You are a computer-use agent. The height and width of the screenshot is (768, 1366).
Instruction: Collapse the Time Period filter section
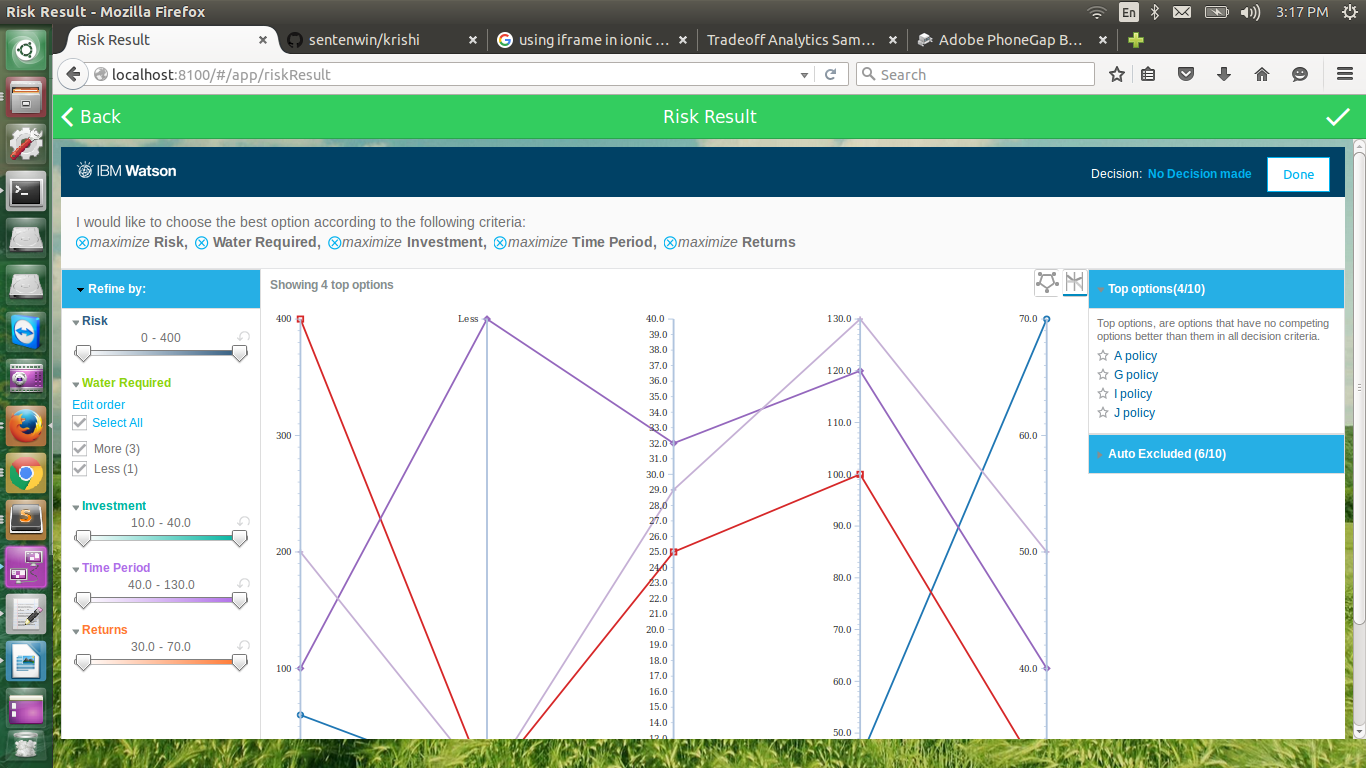tap(76, 569)
